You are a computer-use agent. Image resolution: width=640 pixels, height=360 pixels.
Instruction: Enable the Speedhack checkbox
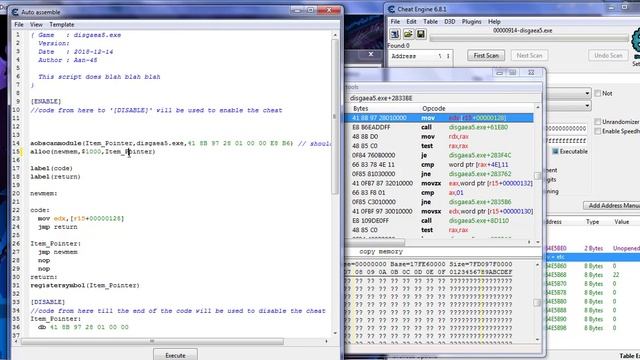tap(598, 131)
